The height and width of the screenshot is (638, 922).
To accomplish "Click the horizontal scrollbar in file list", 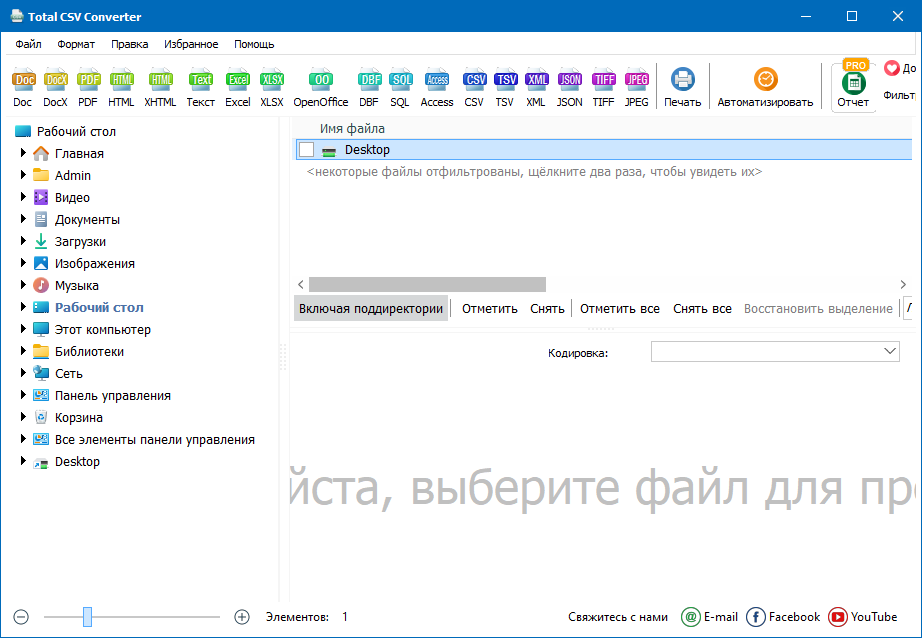I will coord(427,284).
